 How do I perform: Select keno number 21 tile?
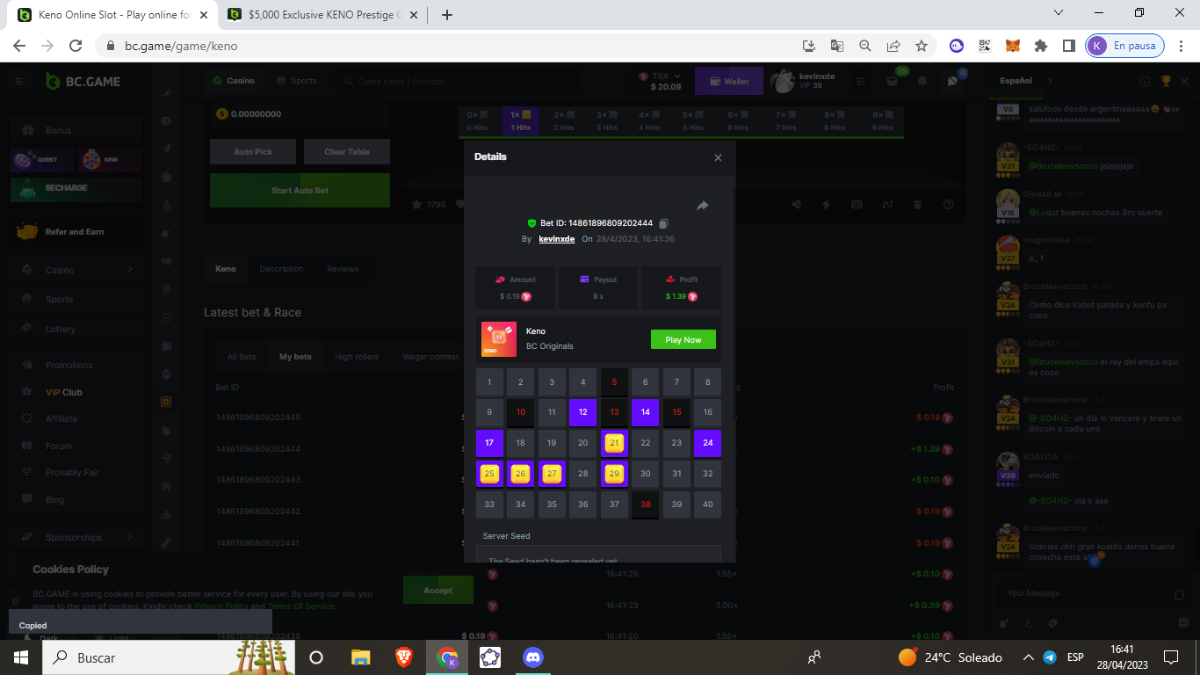click(x=615, y=443)
